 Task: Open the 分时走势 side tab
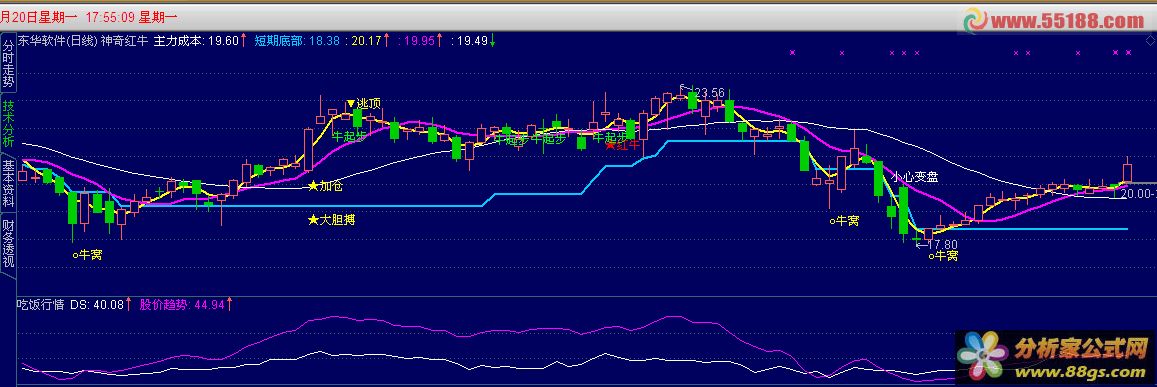point(7,63)
